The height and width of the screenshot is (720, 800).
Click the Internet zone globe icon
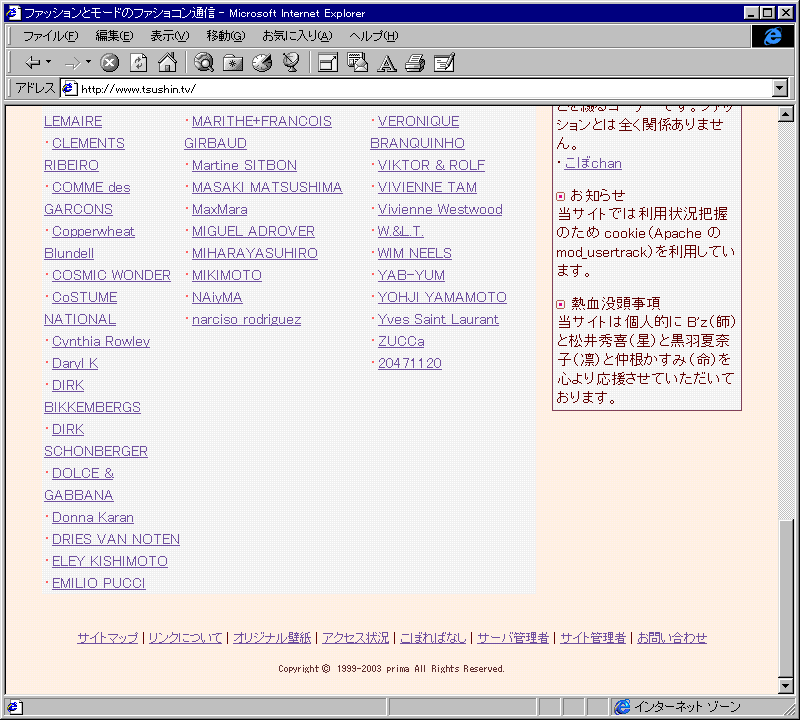(622, 707)
